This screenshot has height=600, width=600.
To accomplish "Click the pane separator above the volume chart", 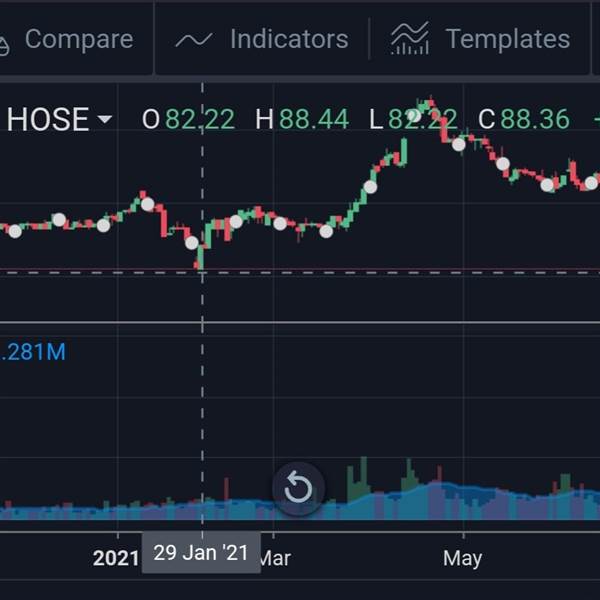I will tap(300, 323).
